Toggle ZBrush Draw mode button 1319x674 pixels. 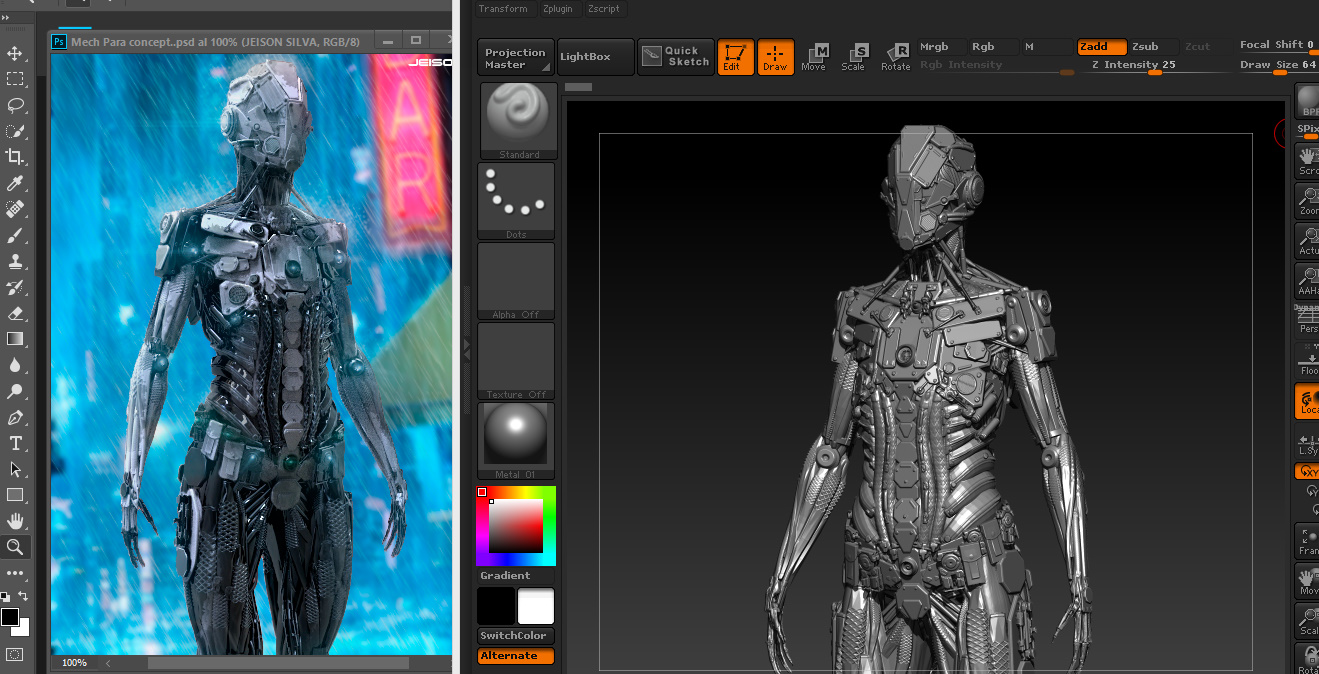click(x=775, y=57)
